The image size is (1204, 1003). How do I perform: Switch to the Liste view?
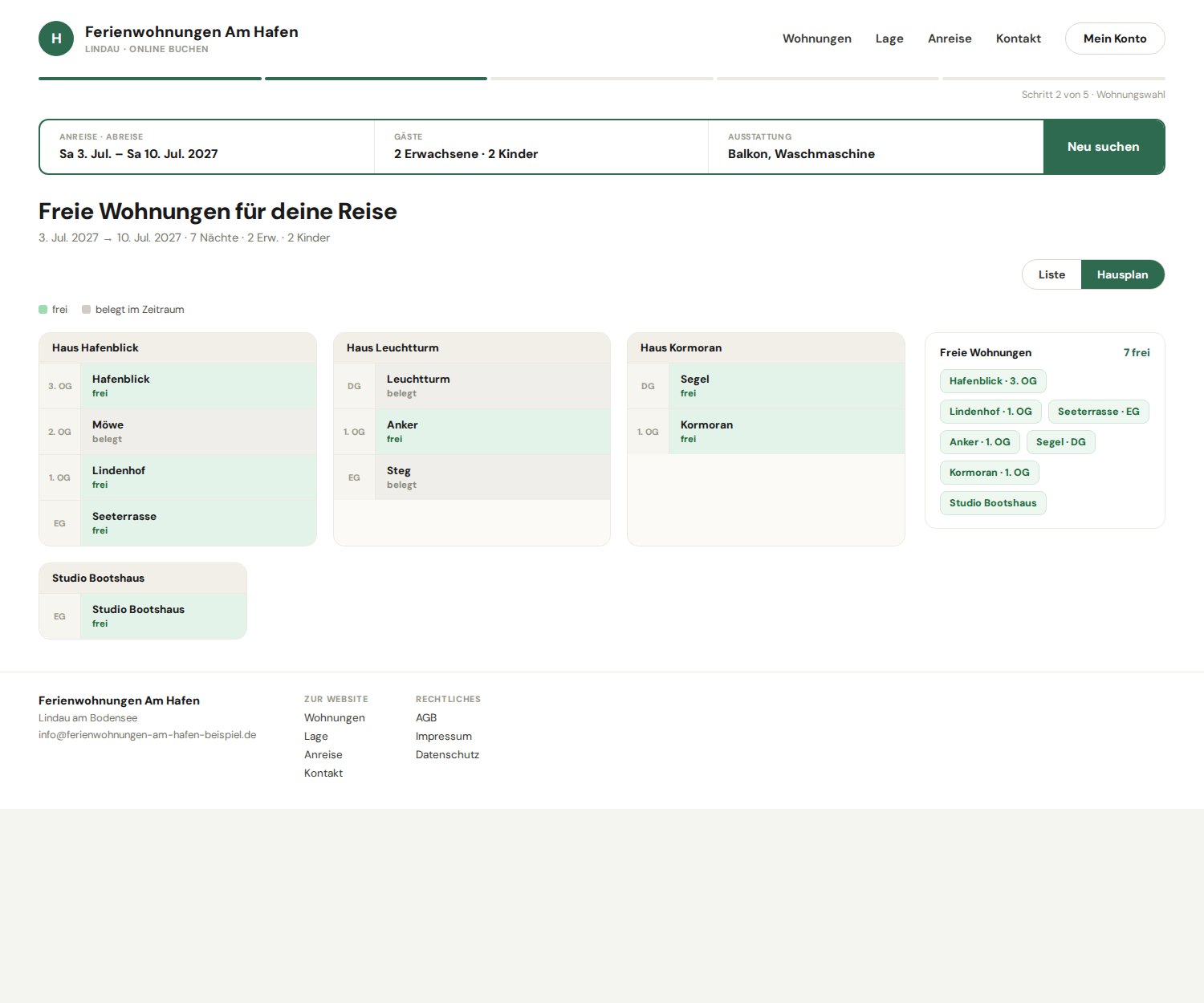[1051, 274]
